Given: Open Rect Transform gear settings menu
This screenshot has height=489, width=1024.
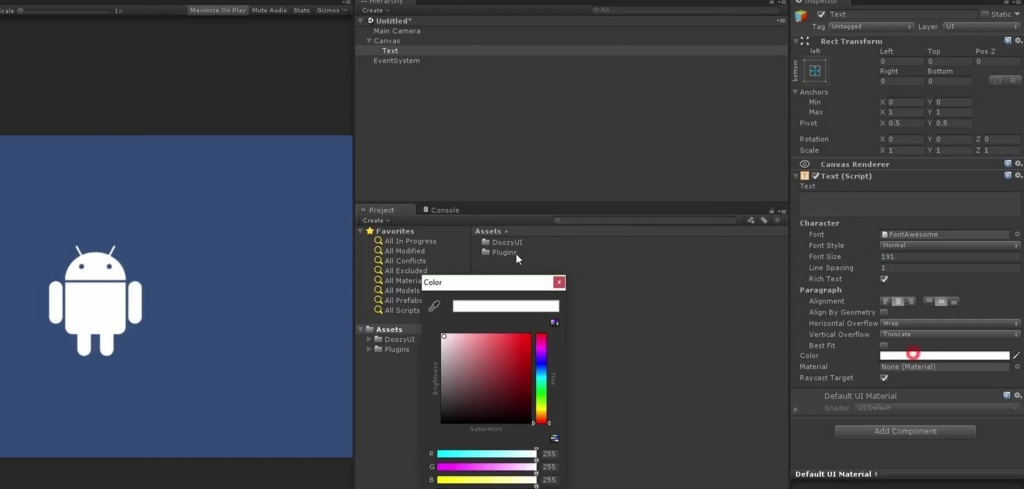Looking at the screenshot, I should pos(1017,40).
